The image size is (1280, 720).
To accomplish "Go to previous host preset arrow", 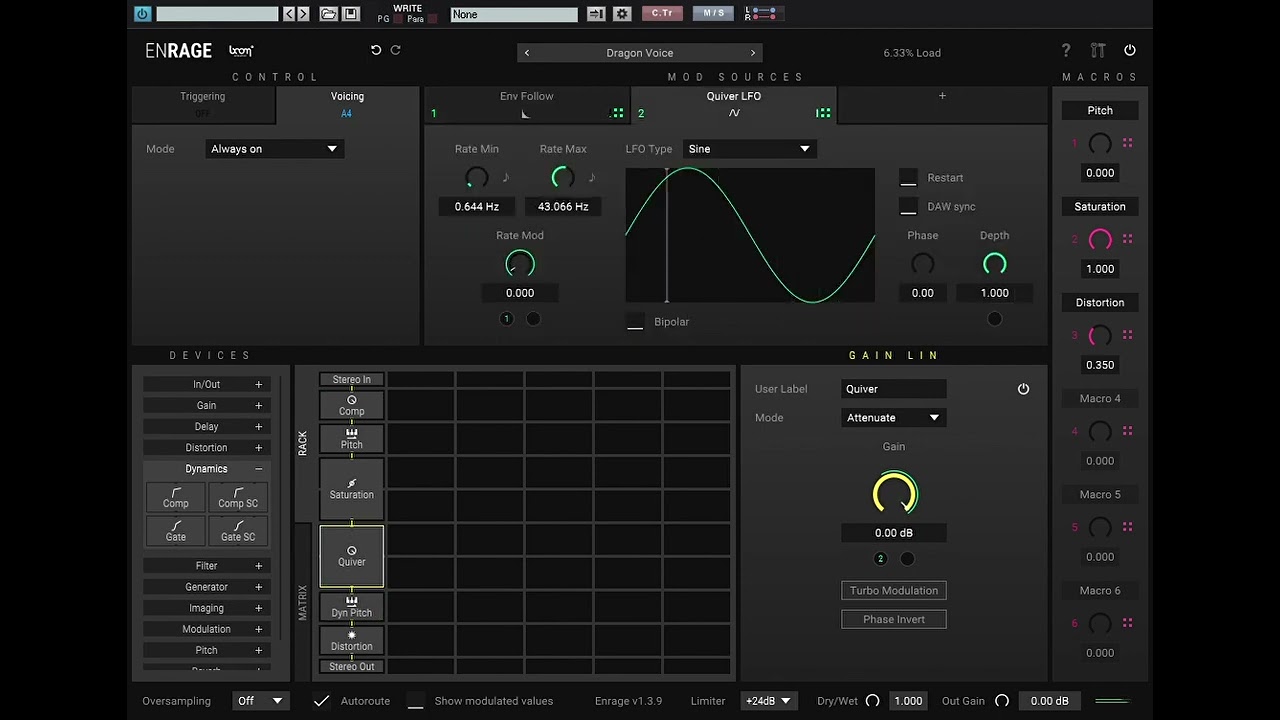I will pos(289,14).
